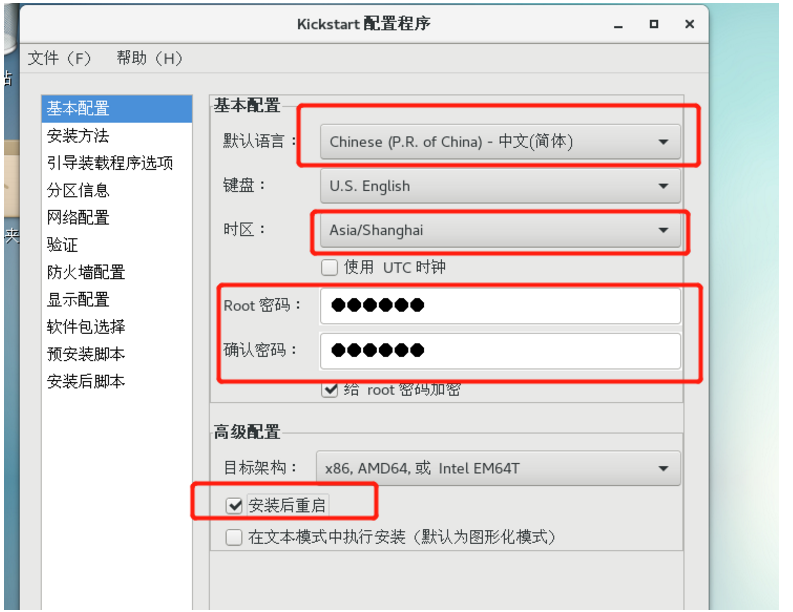
Task: Open 防火墙配置 section
Action: [117, 272]
